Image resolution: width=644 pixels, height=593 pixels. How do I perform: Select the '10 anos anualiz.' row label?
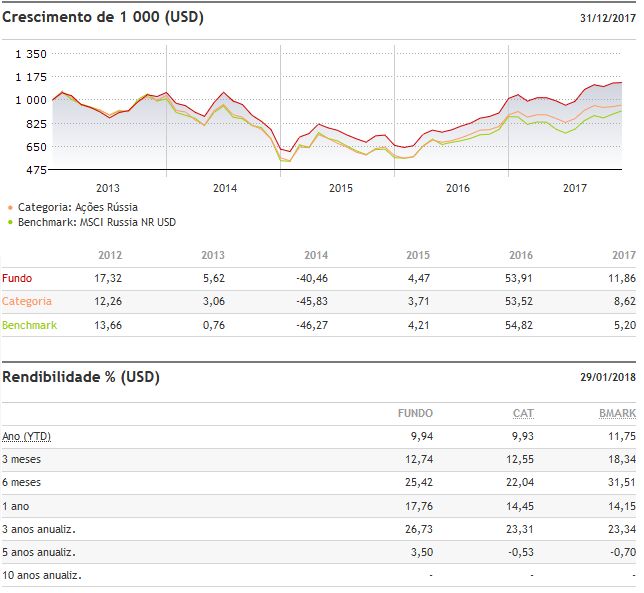(42, 575)
